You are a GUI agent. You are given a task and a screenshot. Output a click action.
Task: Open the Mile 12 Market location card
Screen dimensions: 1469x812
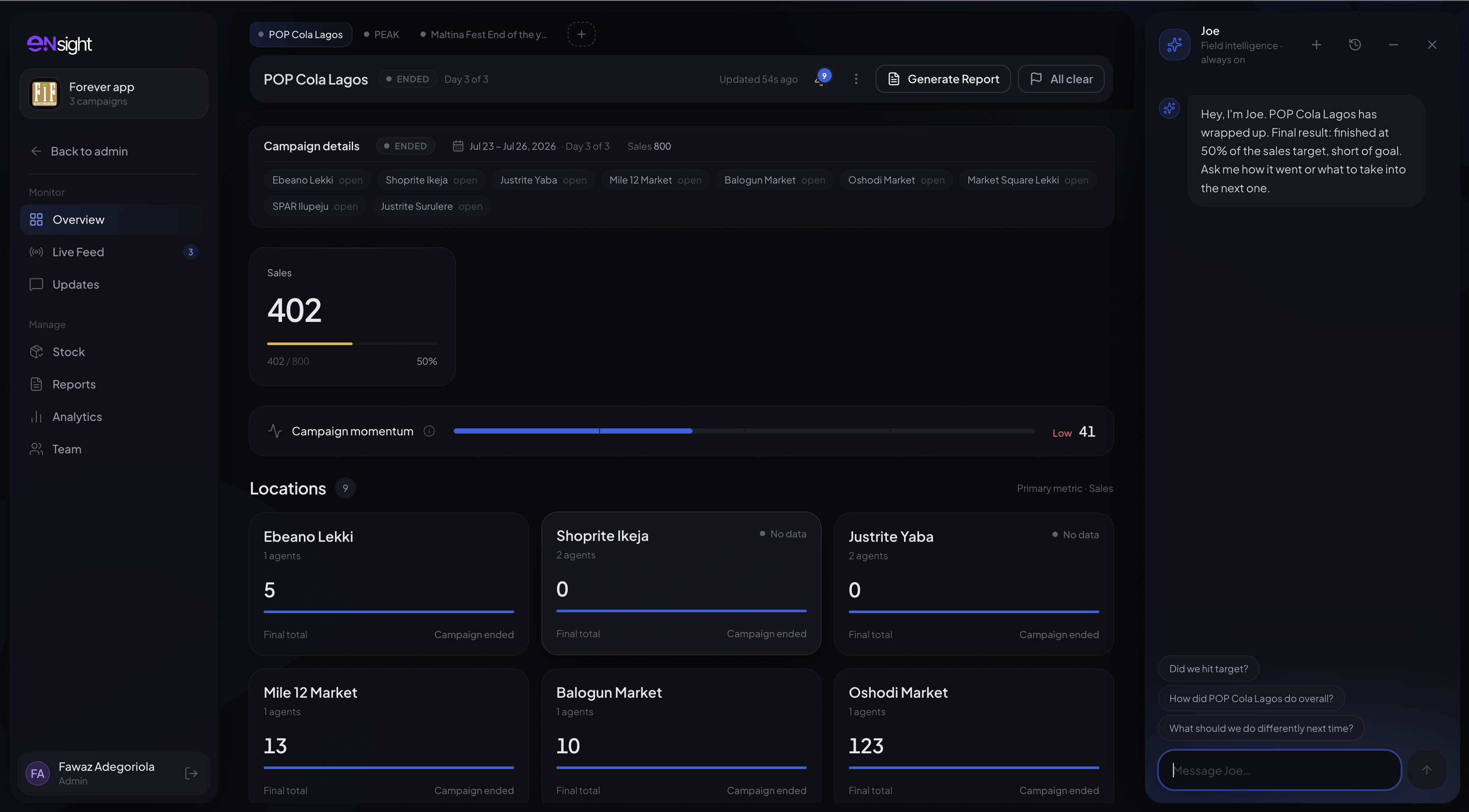tap(388, 736)
